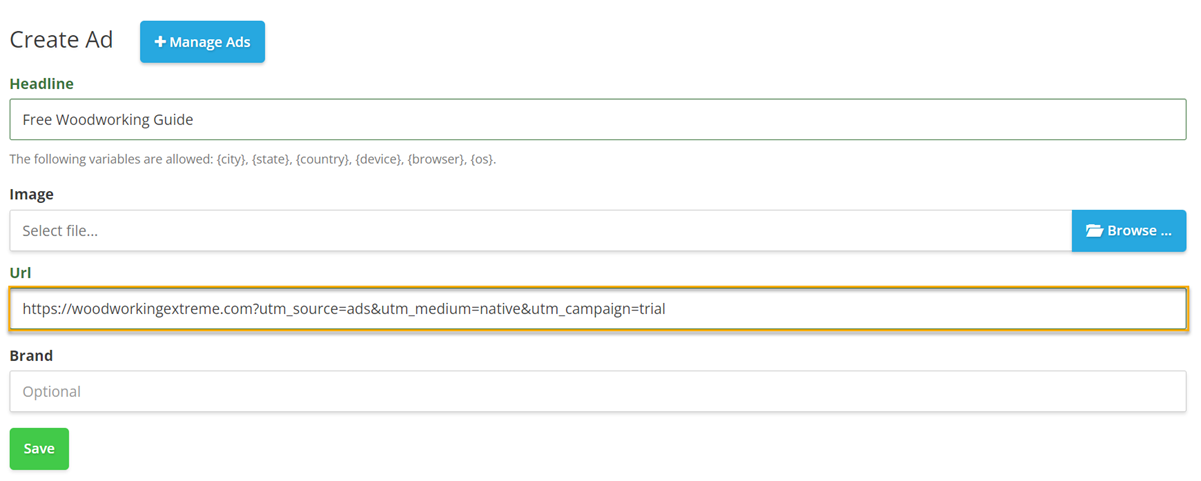Click the Brand field label
Image resolution: width=1201 pixels, height=481 pixels.
coord(31,355)
